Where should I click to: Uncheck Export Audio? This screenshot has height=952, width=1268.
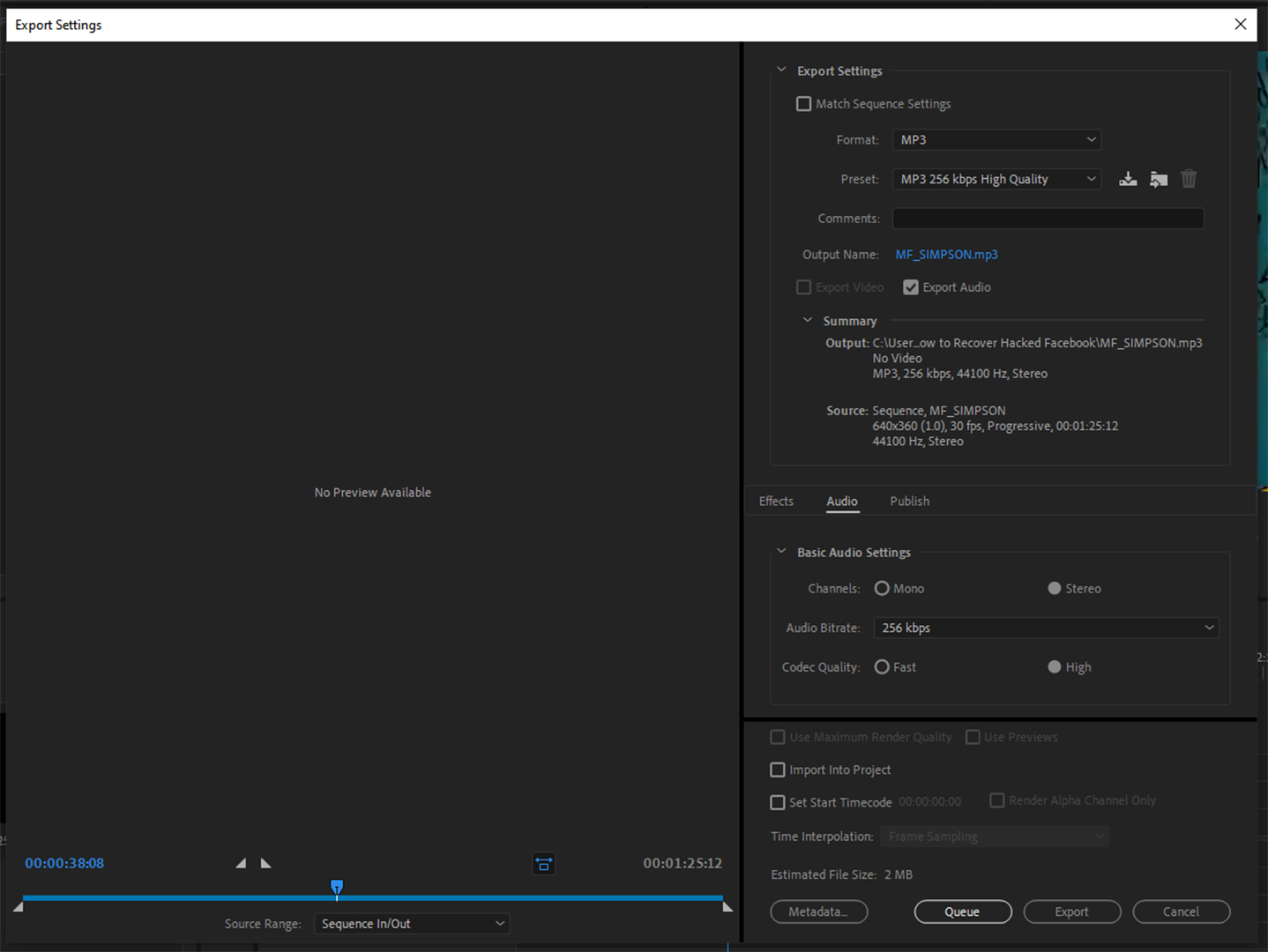coord(910,286)
